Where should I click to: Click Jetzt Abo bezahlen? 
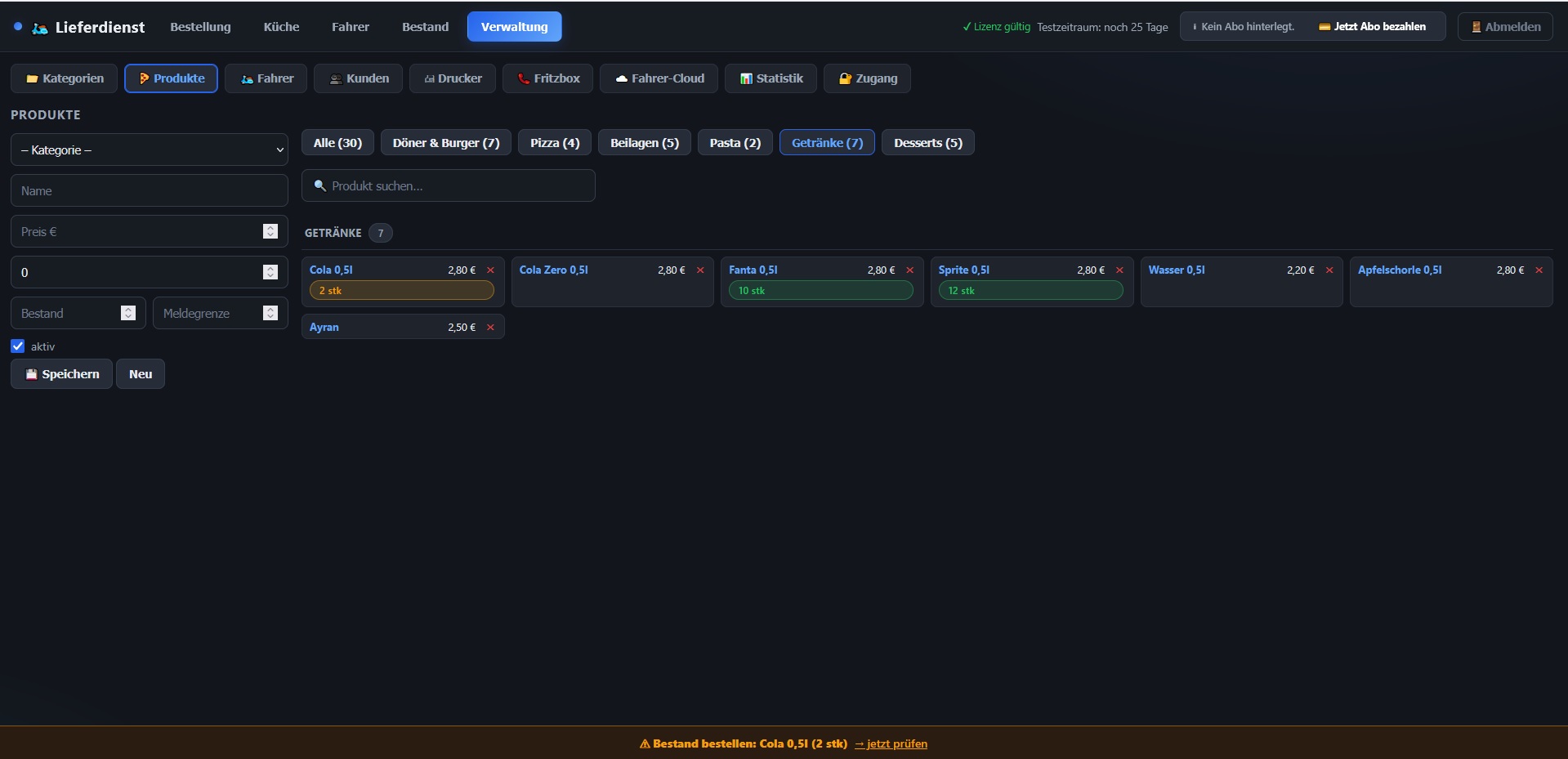(x=1372, y=27)
